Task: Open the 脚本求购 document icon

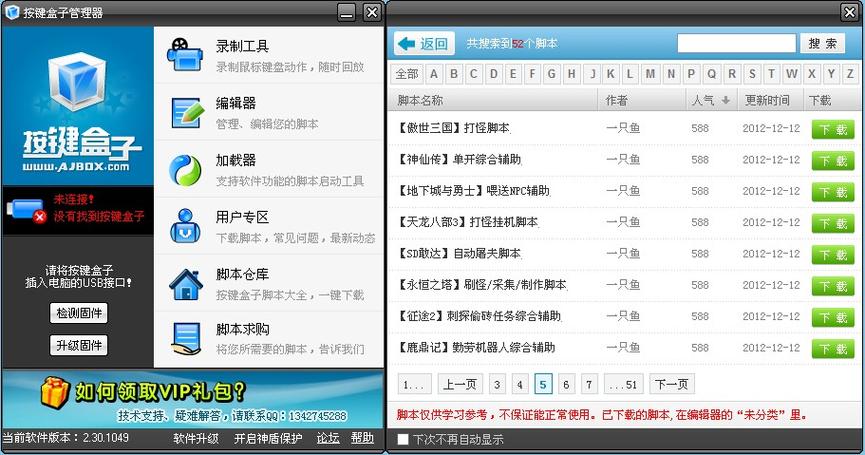Action: point(186,339)
